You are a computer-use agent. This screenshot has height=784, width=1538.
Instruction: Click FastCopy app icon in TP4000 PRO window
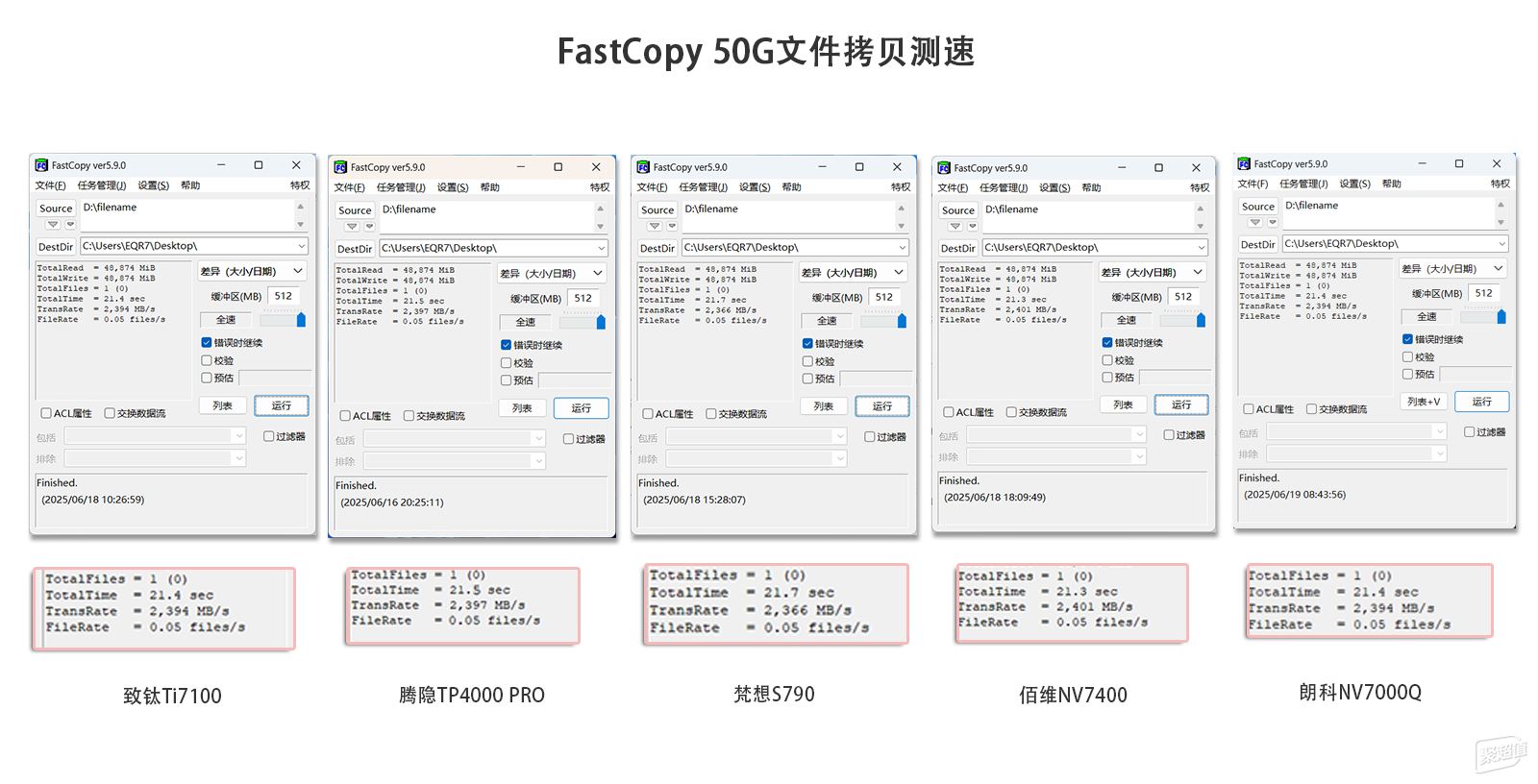coord(341,167)
